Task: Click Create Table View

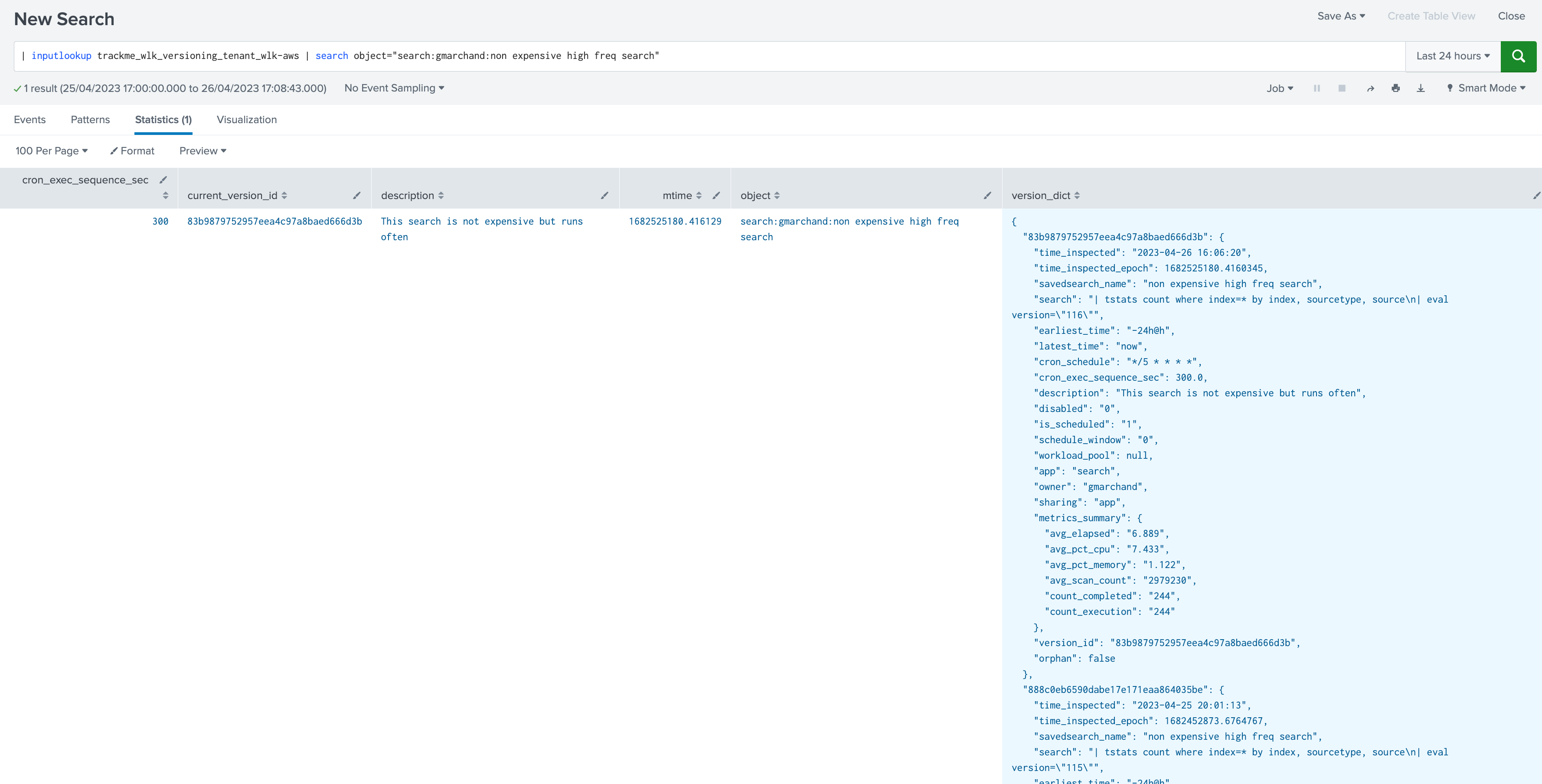Action: (1431, 16)
